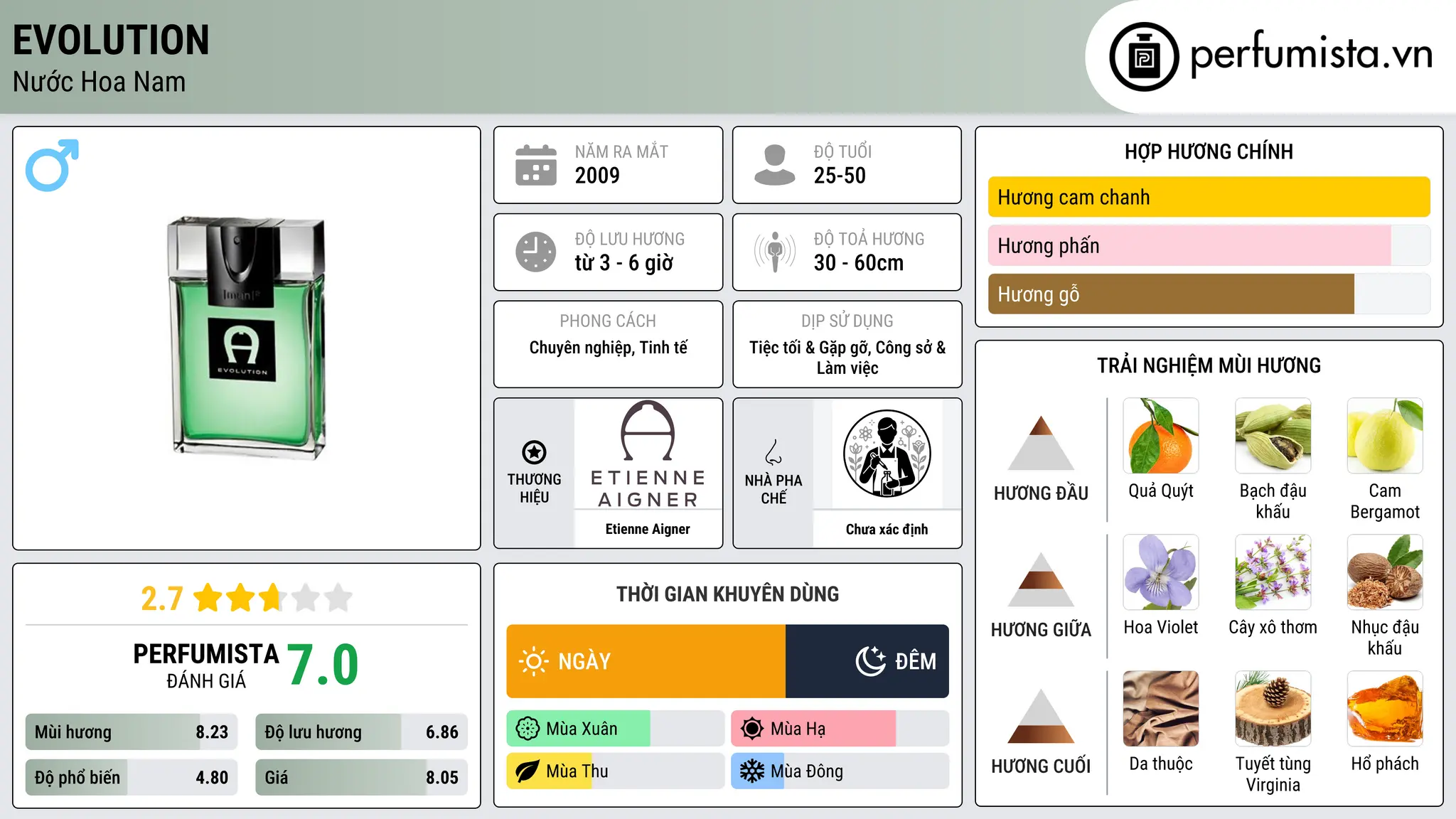
Task: Click the age range 25-50
Action: coord(840,176)
